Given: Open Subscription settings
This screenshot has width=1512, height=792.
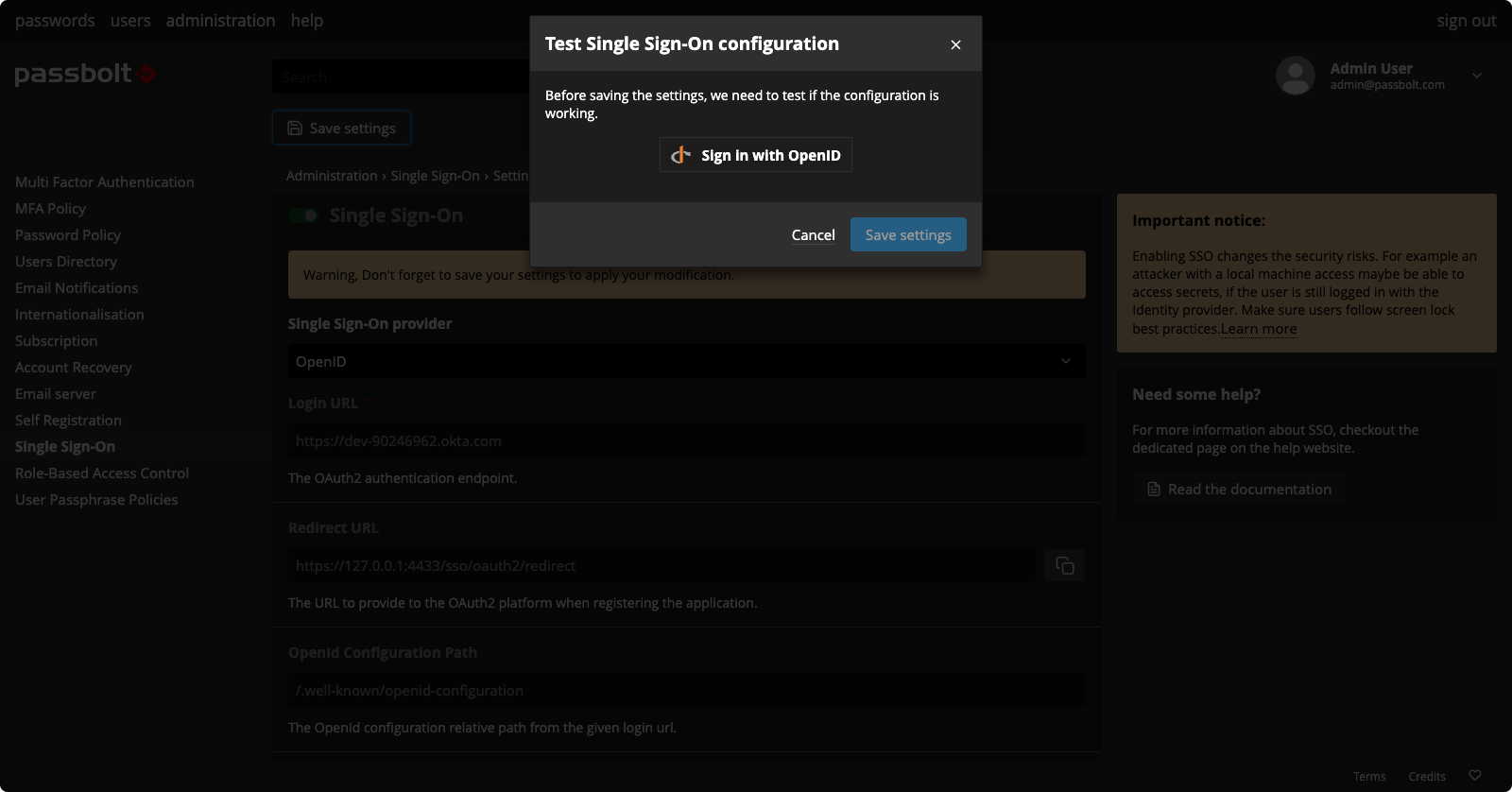Looking at the screenshot, I should 56,340.
